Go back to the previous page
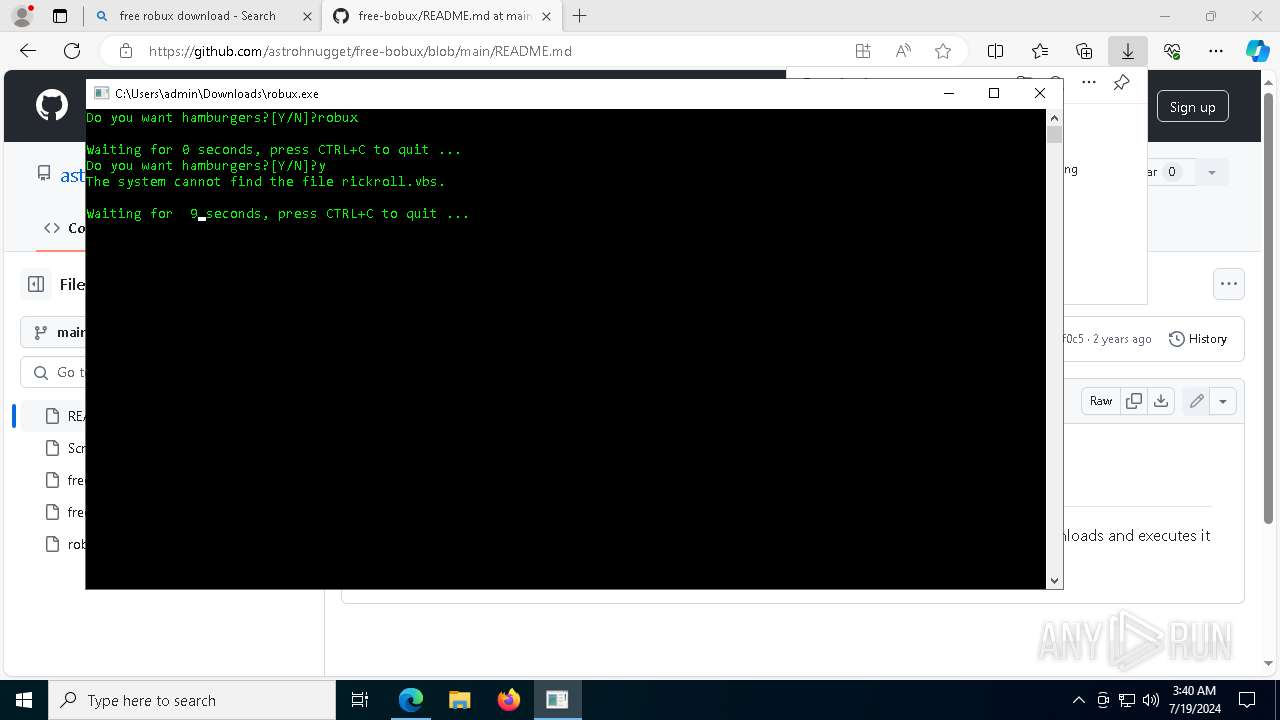This screenshot has height=720, width=1280. tap(28, 51)
